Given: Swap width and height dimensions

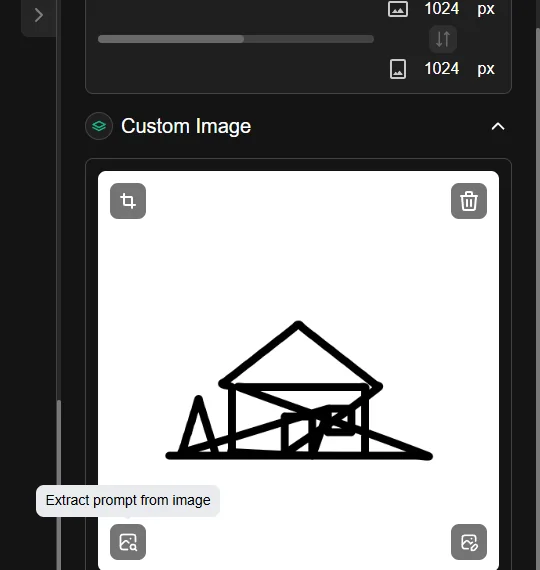Looking at the screenshot, I should (x=443, y=39).
